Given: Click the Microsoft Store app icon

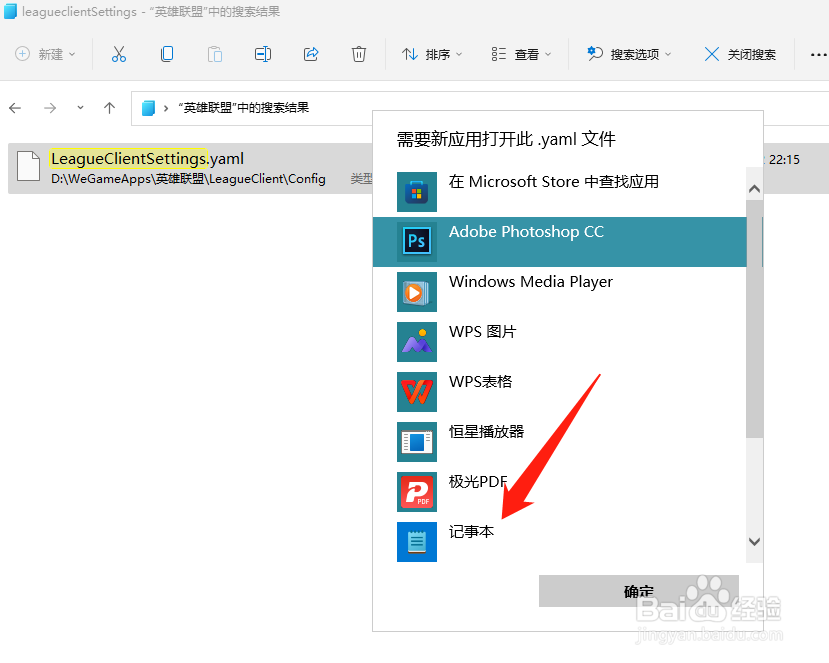Looking at the screenshot, I should click(x=417, y=191).
